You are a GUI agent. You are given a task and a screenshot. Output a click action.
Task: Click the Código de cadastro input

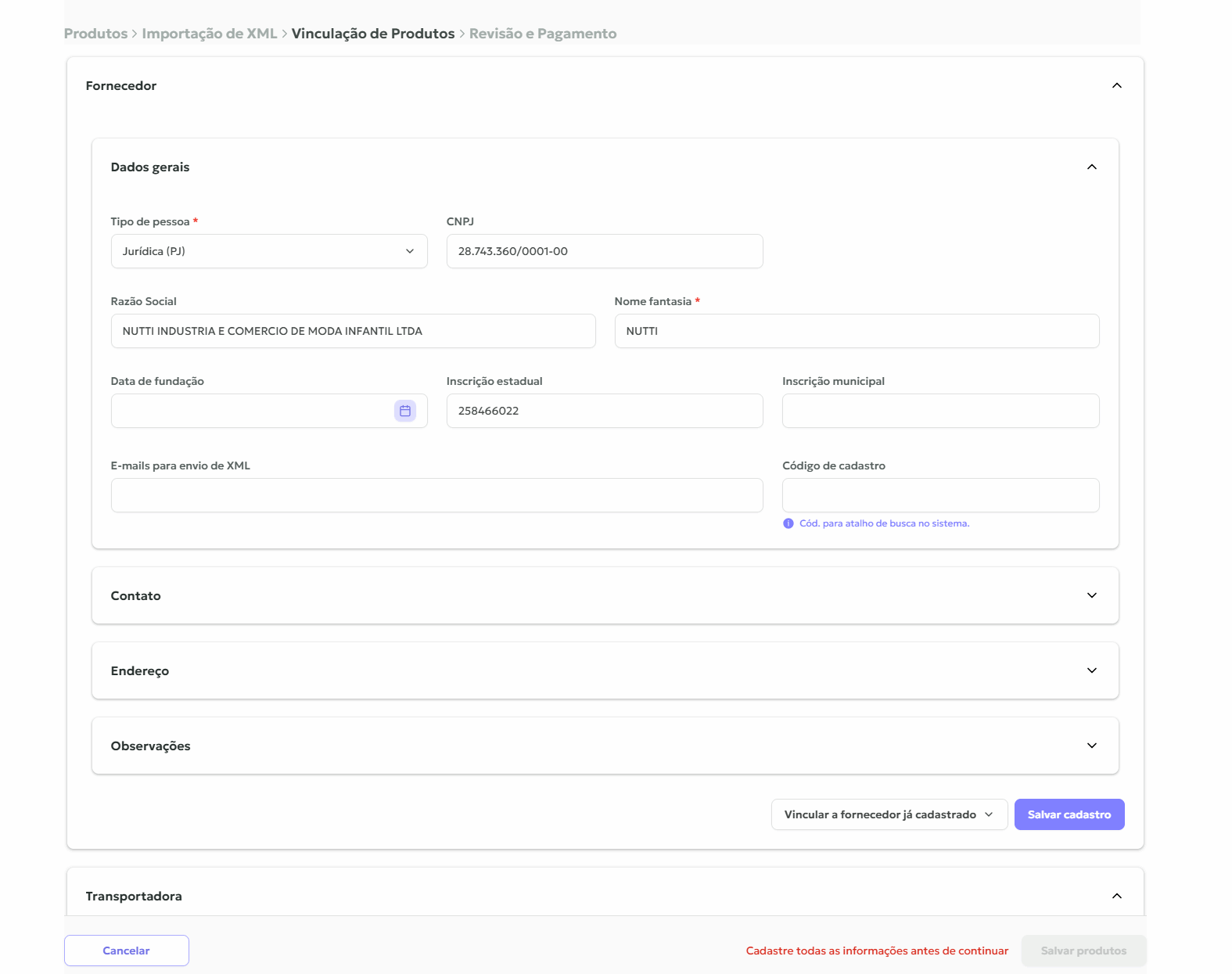940,495
